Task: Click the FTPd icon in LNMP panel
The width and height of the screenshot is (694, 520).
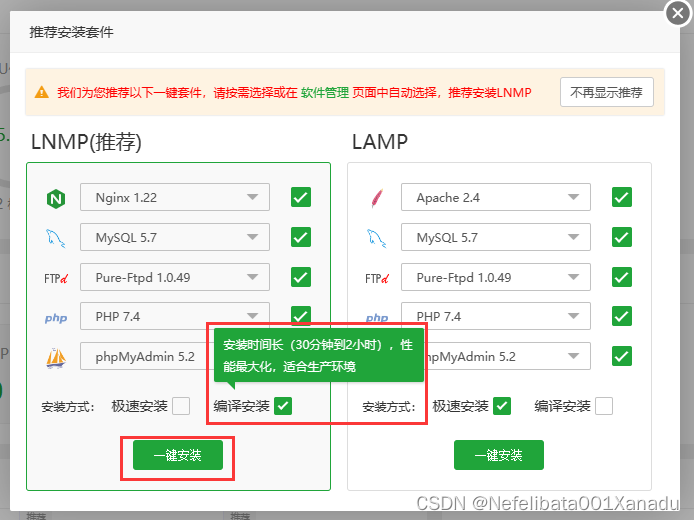Action: (x=56, y=278)
